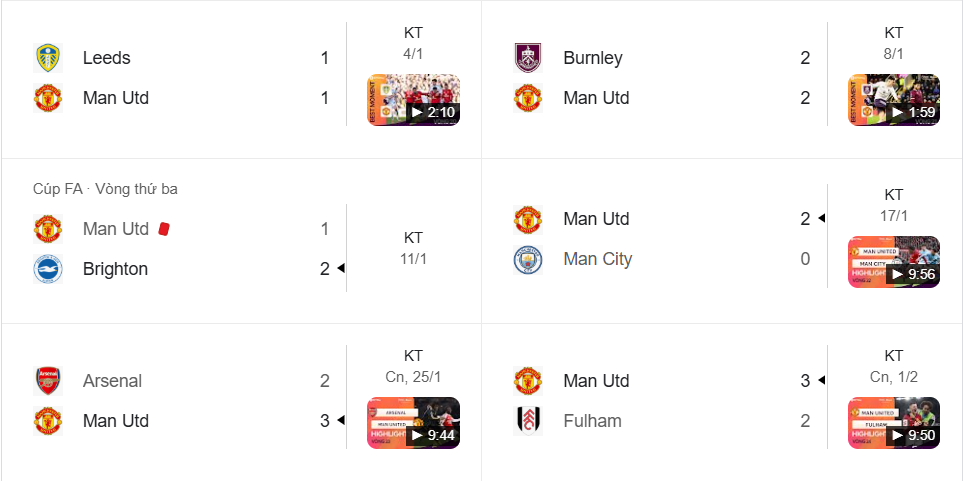Click the Fulham club crest
This screenshot has width=963, height=481.
pyautogui.click(x=527, y=421)
